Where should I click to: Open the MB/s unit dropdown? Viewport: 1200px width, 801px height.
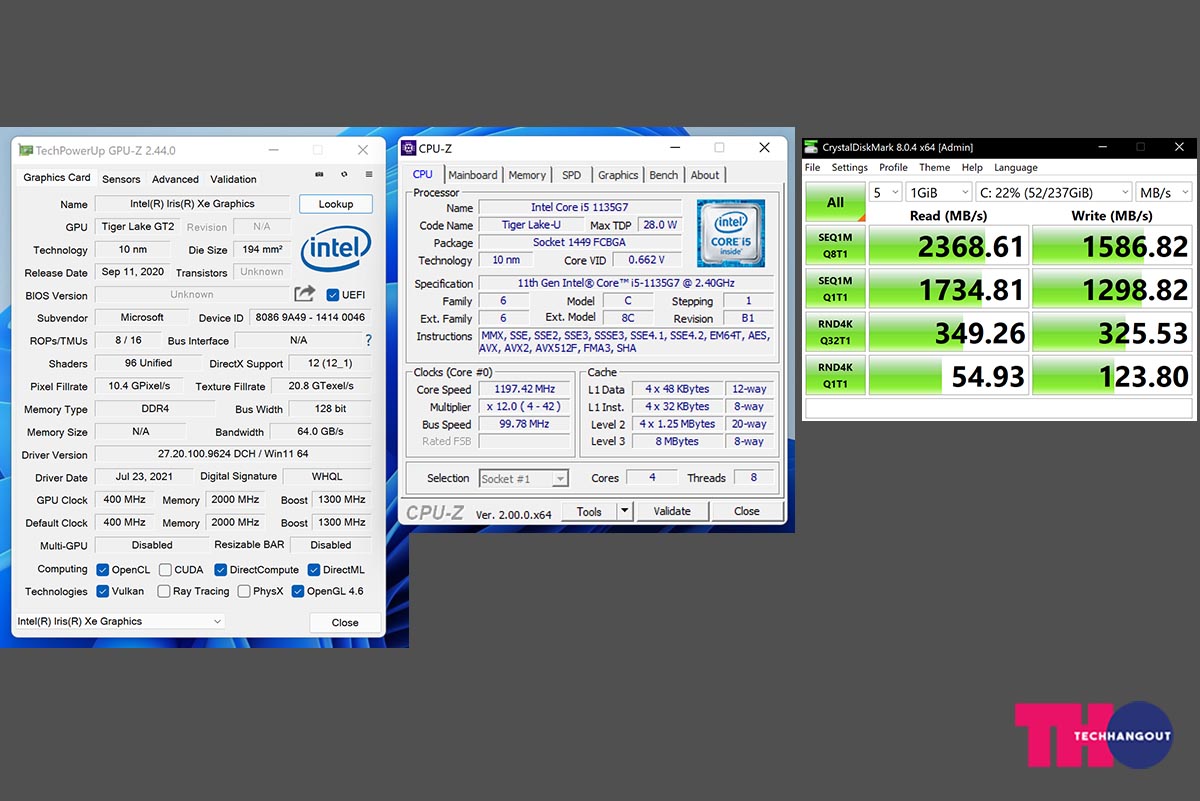[1164, 192]
